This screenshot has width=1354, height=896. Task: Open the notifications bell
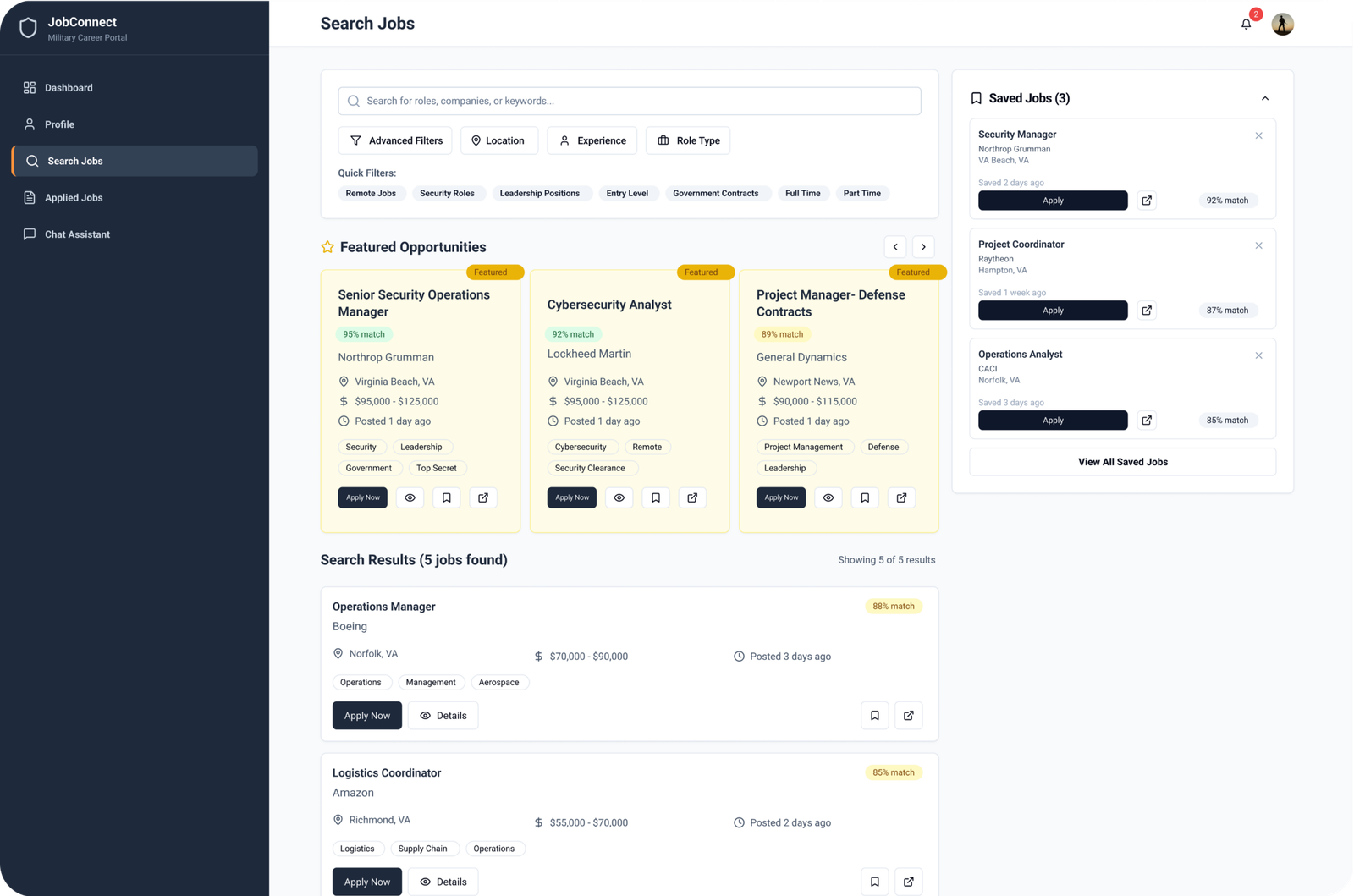[x=1246, y=25]
